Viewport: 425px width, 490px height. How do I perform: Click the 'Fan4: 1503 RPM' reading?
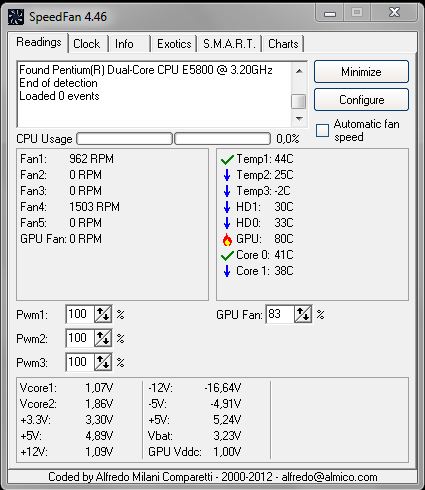tap(70, 207)
